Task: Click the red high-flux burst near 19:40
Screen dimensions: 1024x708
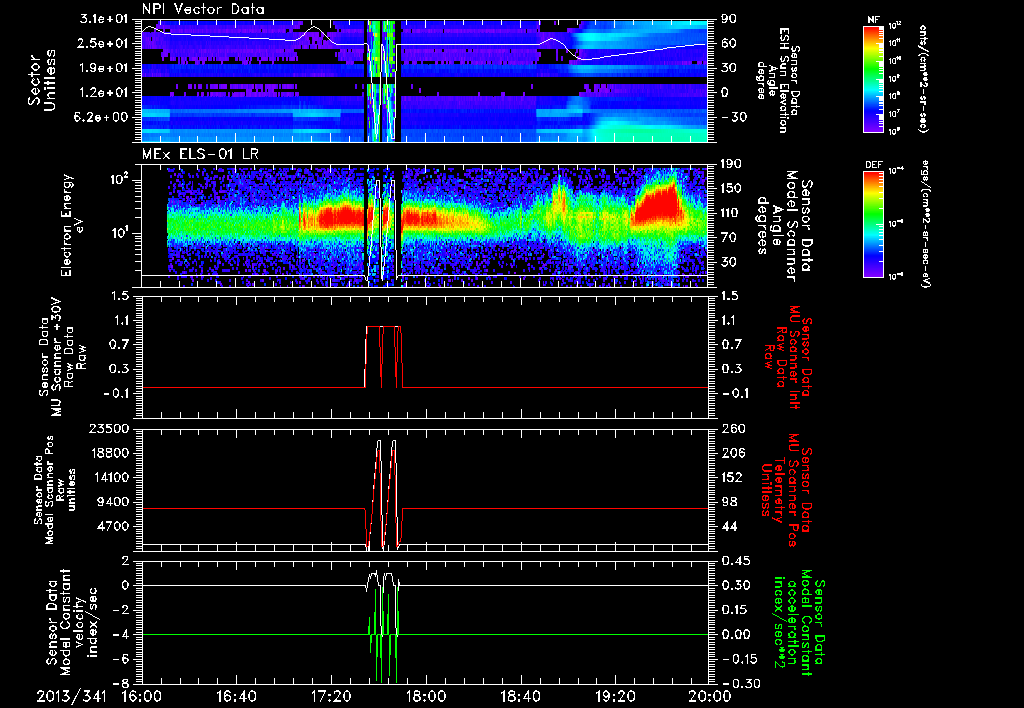Action: 658,202
